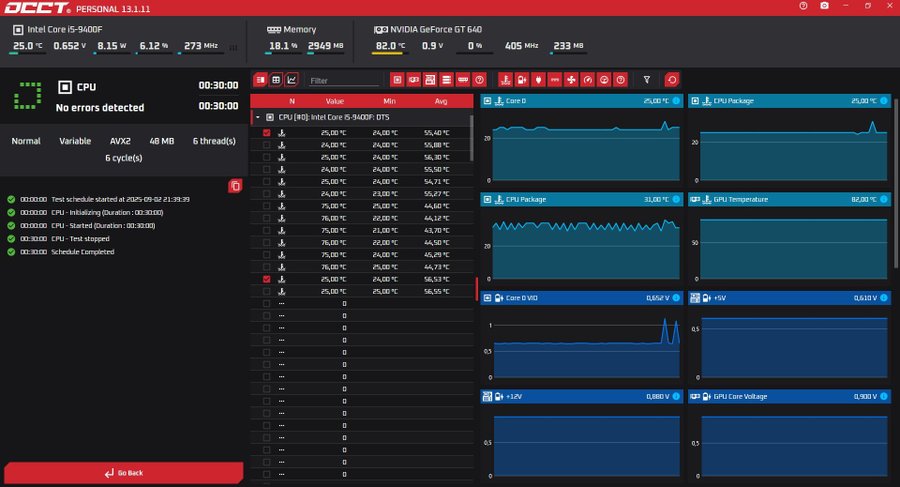Click the Filter text field
Image resolution: width=900 pixels, height=487 pixels.
(x=344, y=80)
